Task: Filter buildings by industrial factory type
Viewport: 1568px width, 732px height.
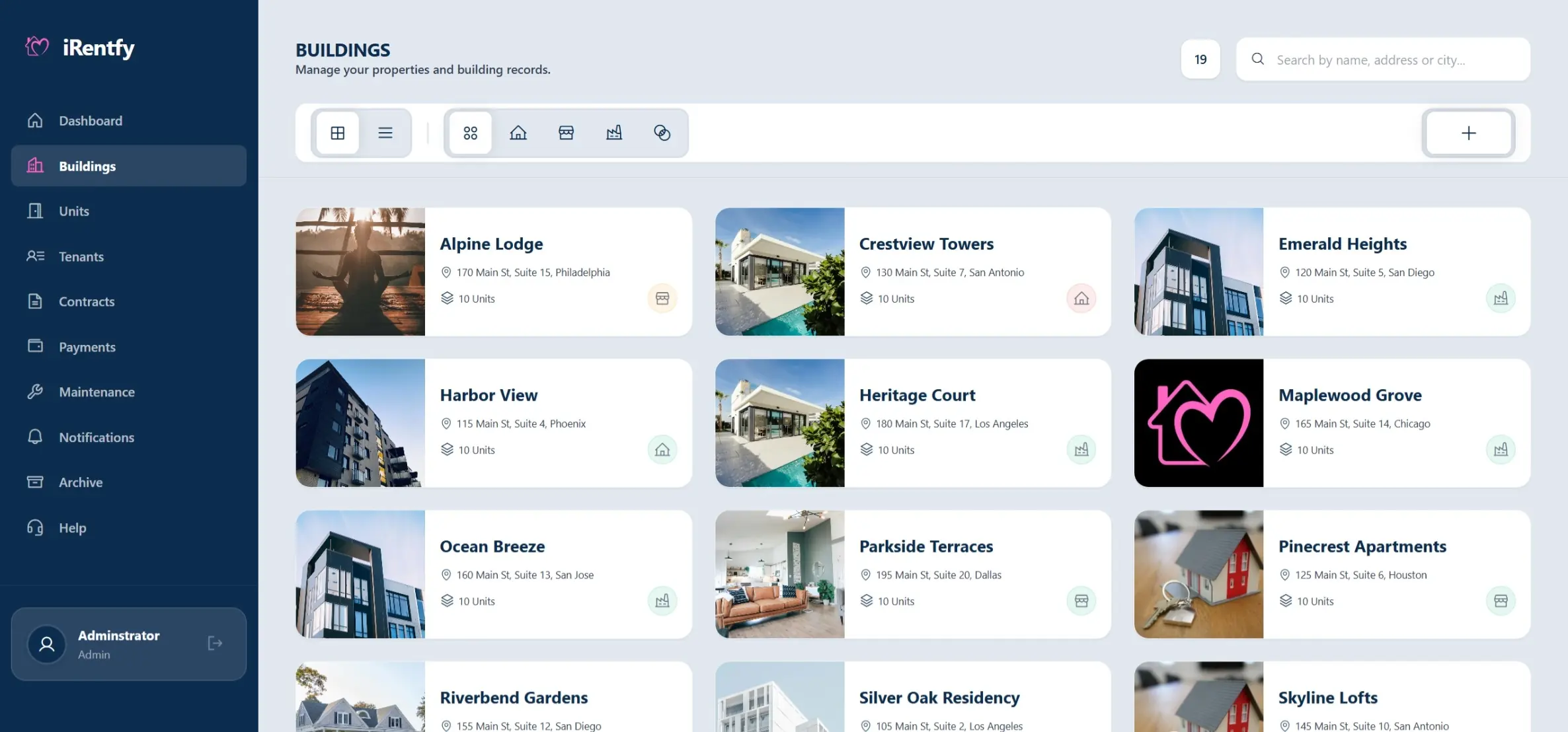Action: point(614,133)
